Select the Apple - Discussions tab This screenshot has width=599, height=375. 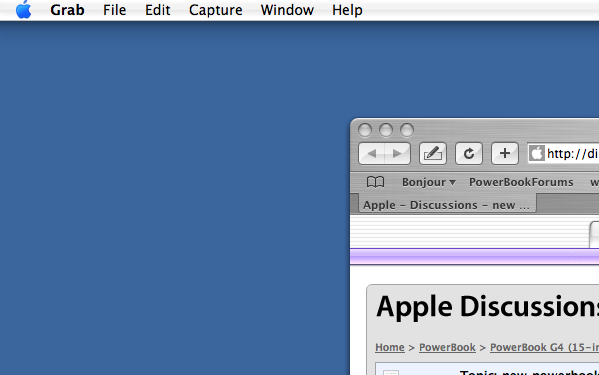pyautogui.click(x=447, y=205)
